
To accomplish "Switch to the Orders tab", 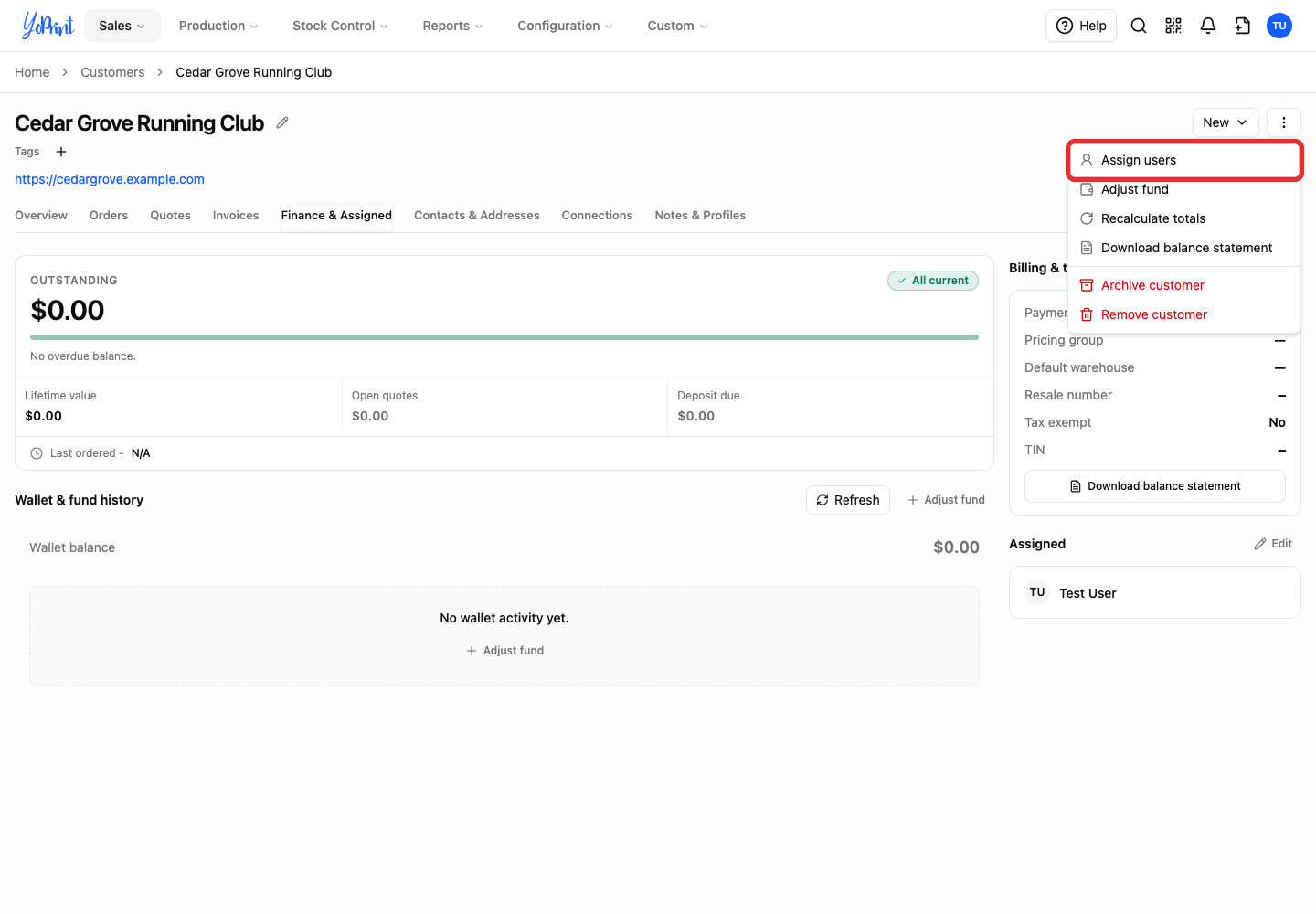I will [109, 216].
